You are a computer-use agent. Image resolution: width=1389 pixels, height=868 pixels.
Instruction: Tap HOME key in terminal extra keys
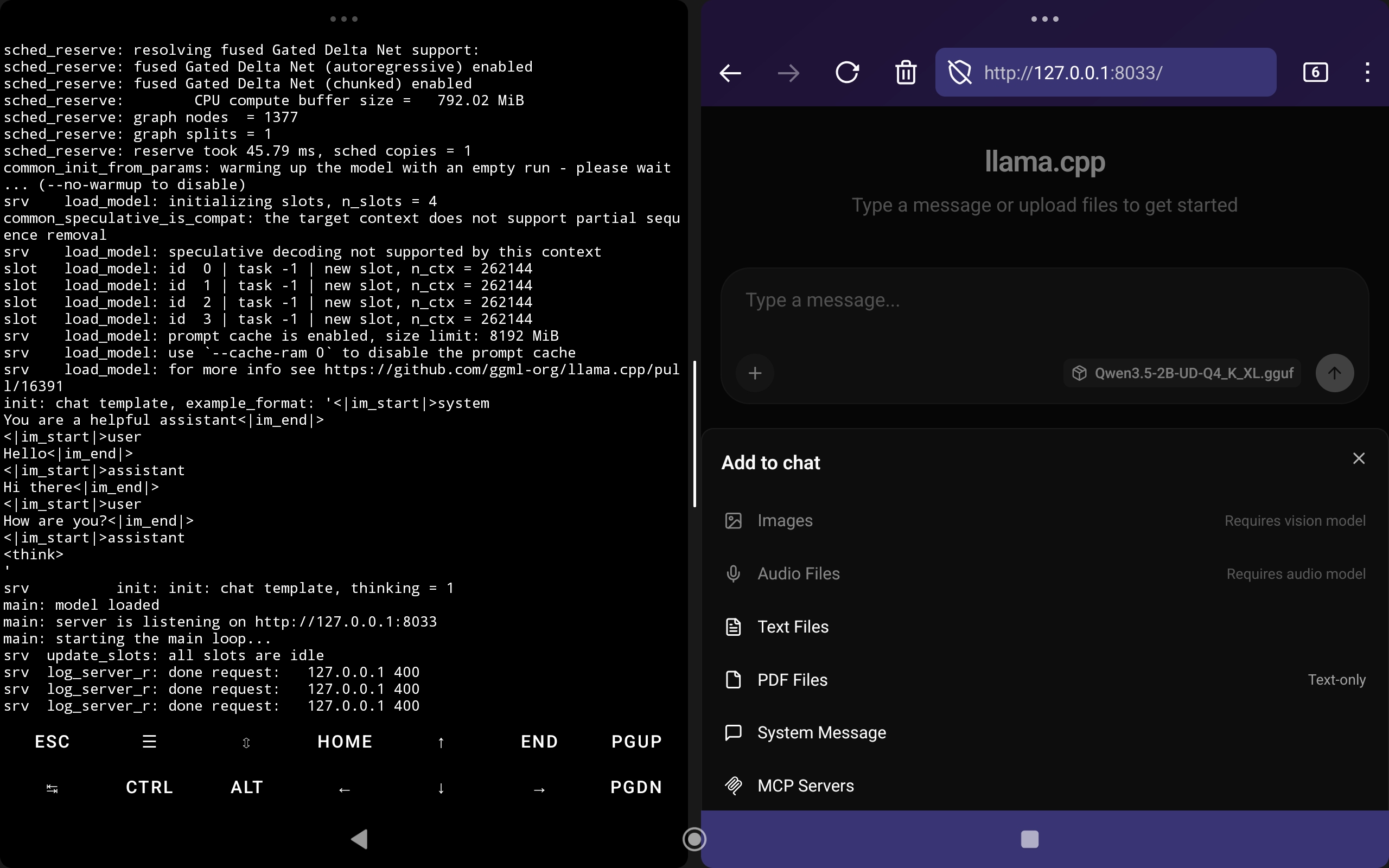coord(345,742)
